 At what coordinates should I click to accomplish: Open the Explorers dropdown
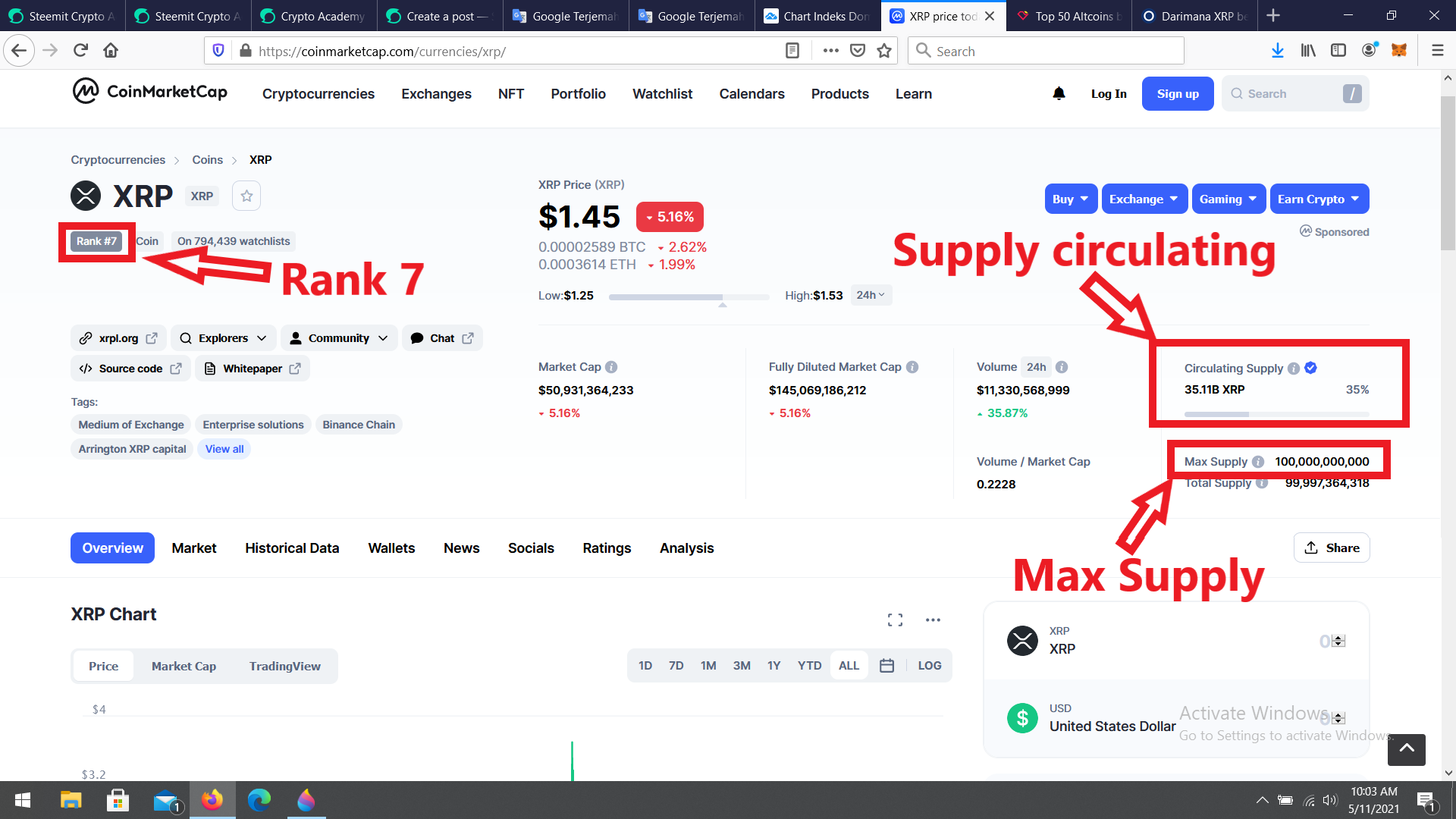(x=224, y=338)
